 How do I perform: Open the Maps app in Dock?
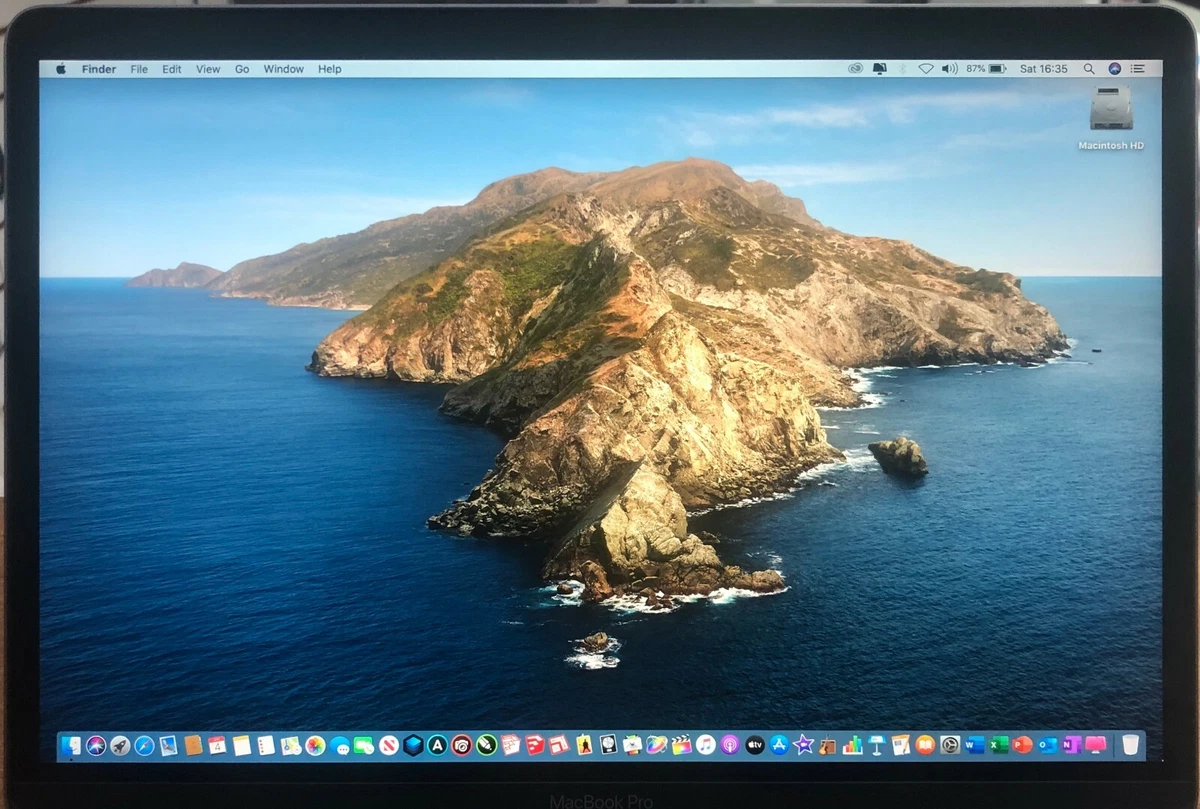coord(290,745)
